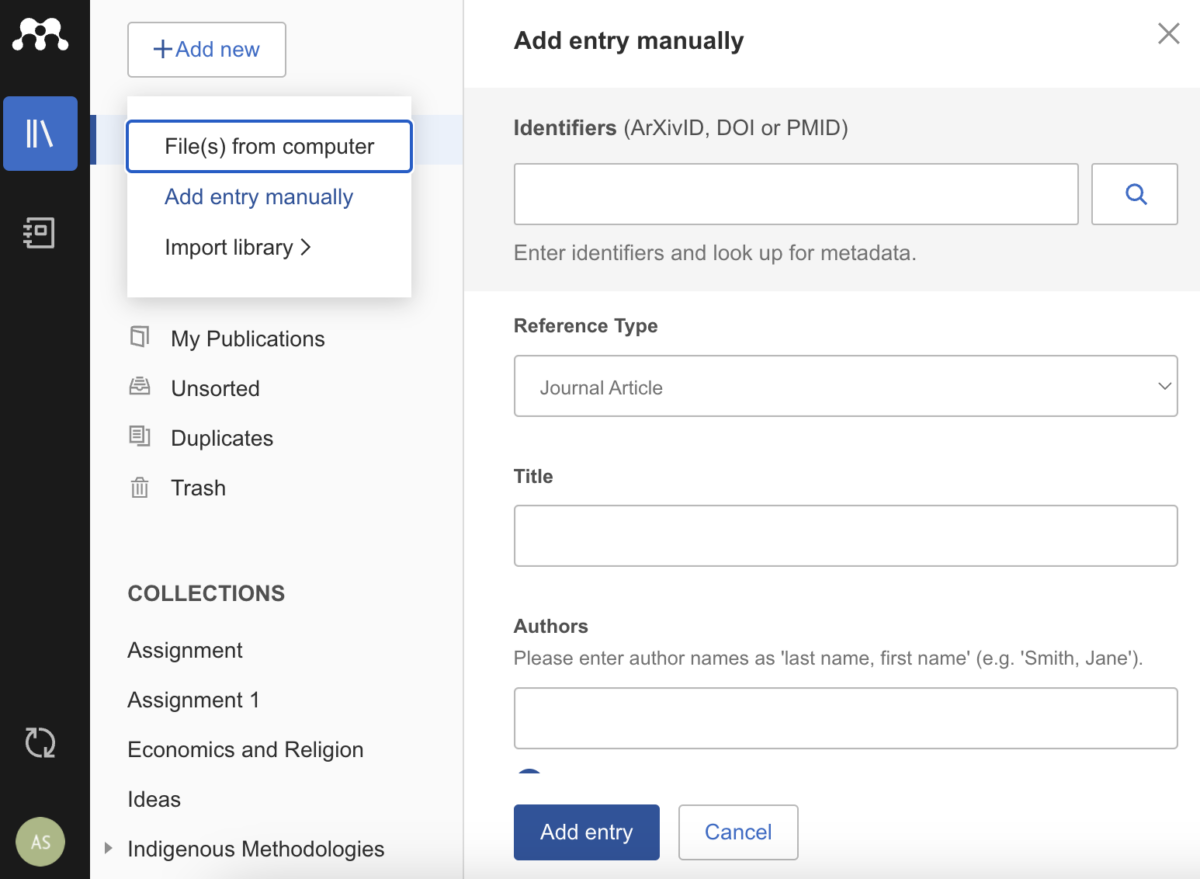
Task: Select the Trash icon
Action: pyautogui.click(x=140, y=487)
